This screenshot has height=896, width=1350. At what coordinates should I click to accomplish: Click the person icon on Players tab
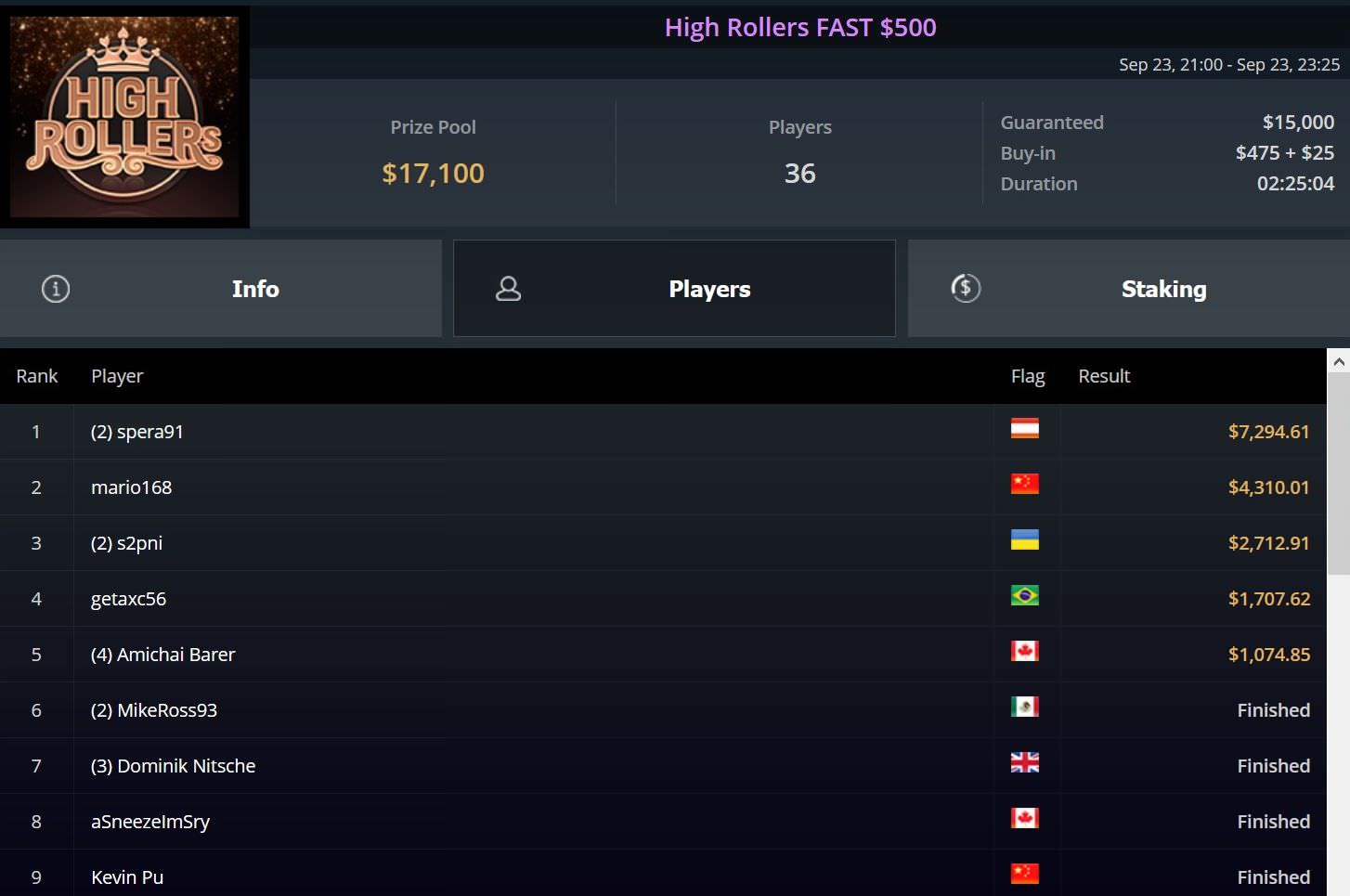coord(508,289)
